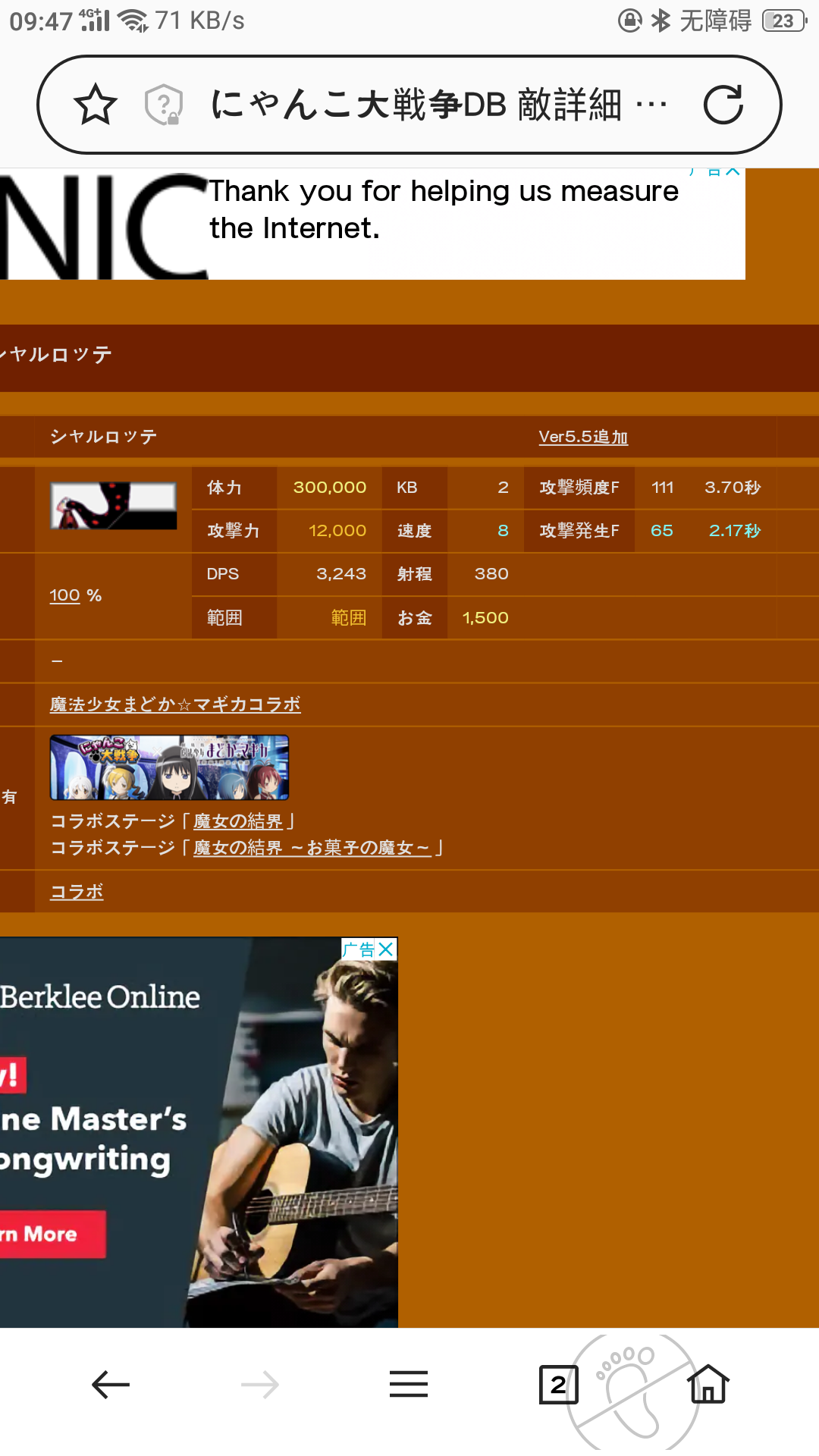Open the Ver5.5追加 link
The height and width of the screenshot is (1456, 819).
(x=583, y=437)
